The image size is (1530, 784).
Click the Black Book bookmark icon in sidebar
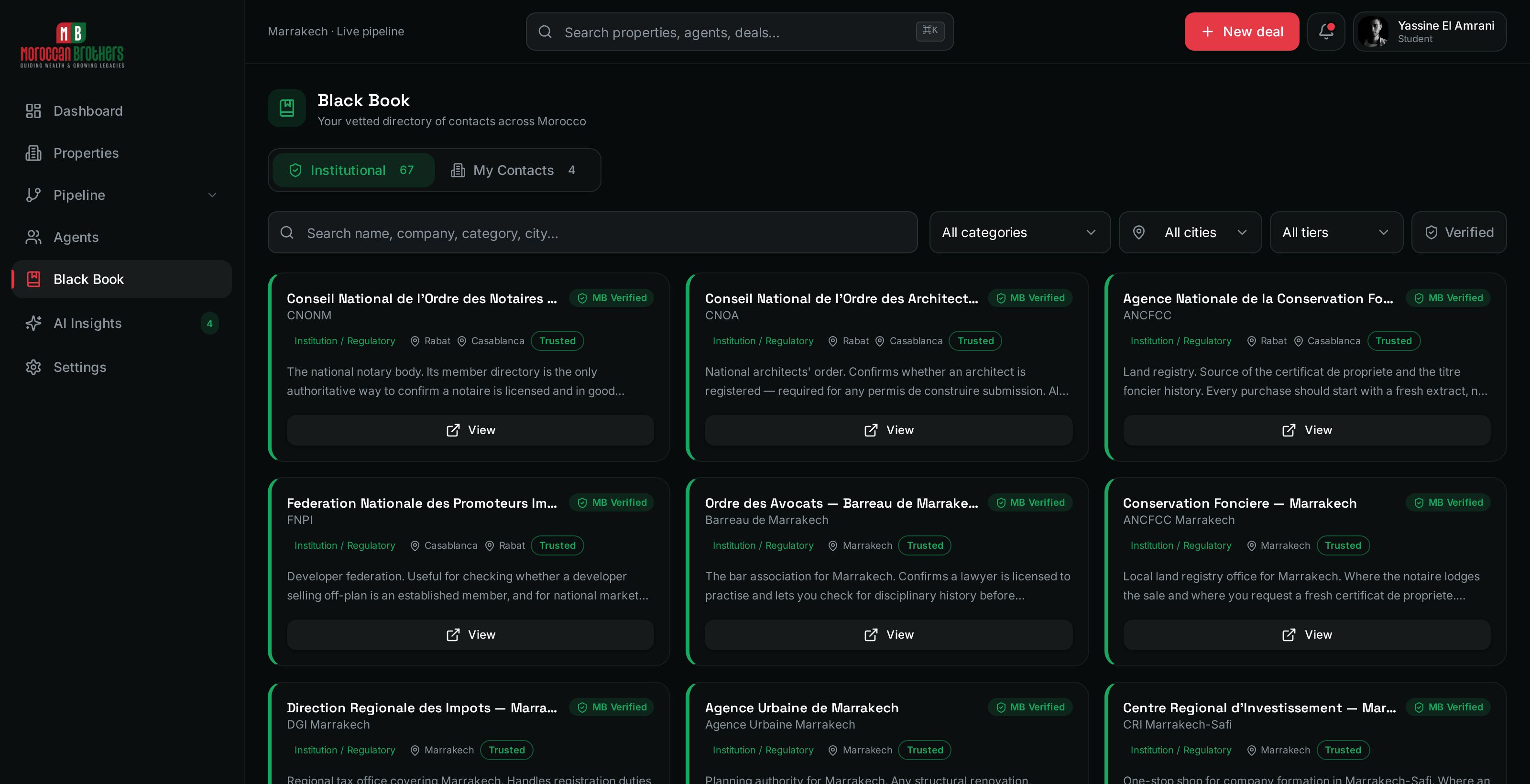point(33,279)
